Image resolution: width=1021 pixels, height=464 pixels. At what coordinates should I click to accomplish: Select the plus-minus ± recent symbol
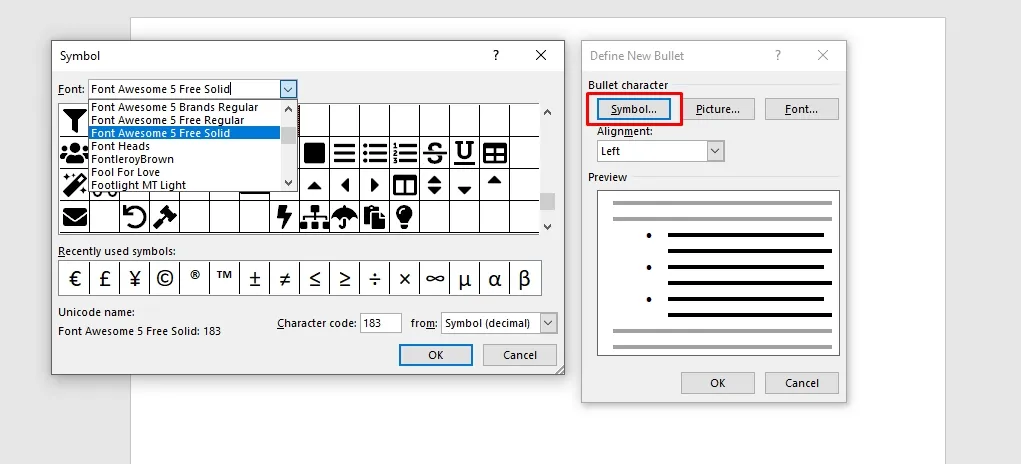[x=255, y=279]
